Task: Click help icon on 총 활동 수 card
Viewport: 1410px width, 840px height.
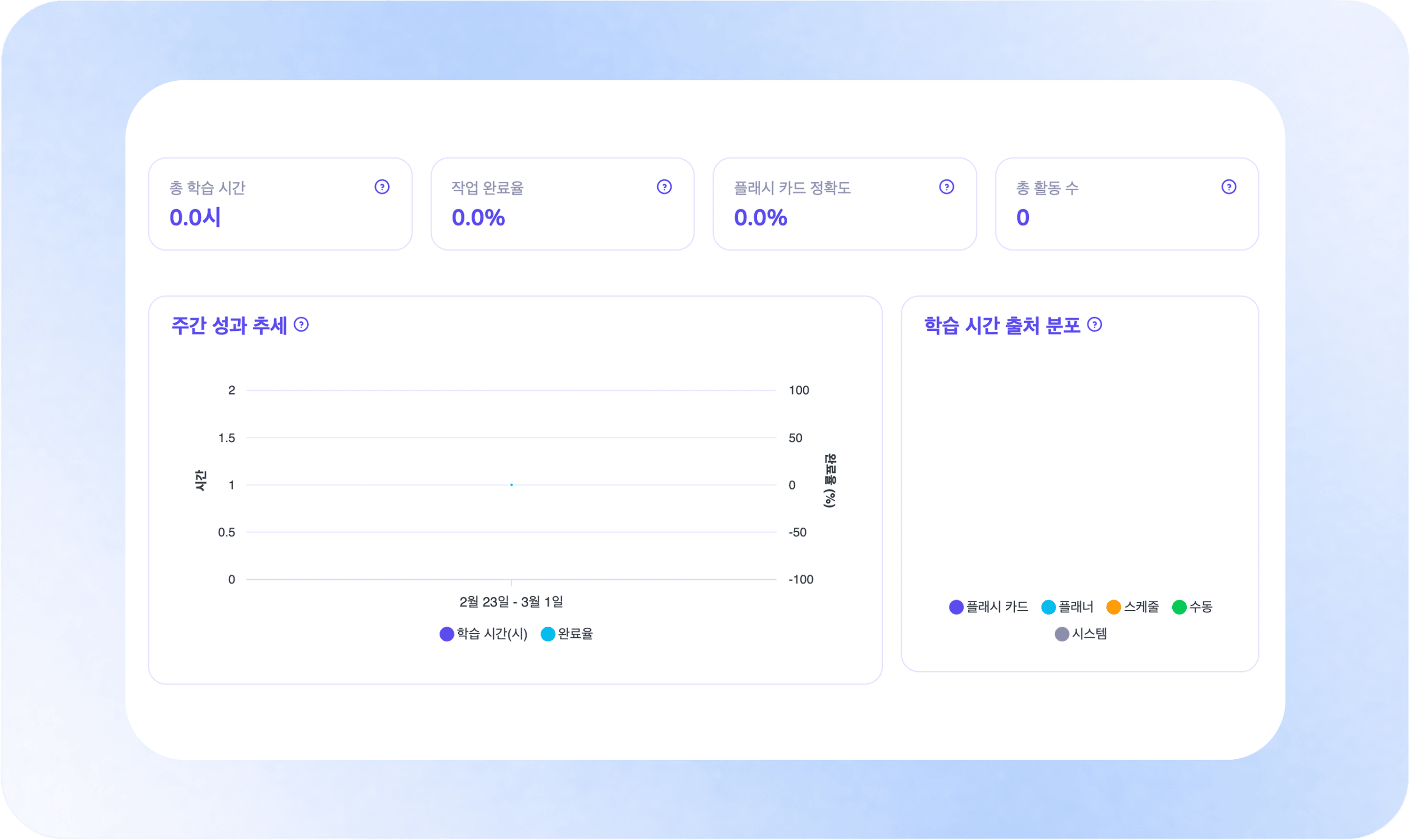Action: pyautogui.click(x=1229, y=187)
